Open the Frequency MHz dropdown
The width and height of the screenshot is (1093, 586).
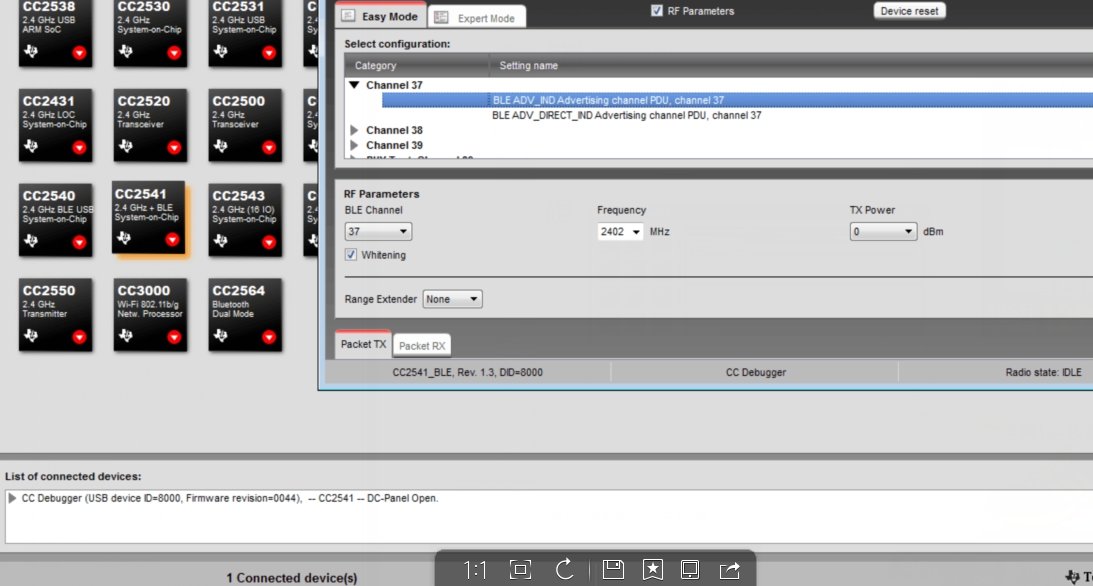[x=620, y=231]
